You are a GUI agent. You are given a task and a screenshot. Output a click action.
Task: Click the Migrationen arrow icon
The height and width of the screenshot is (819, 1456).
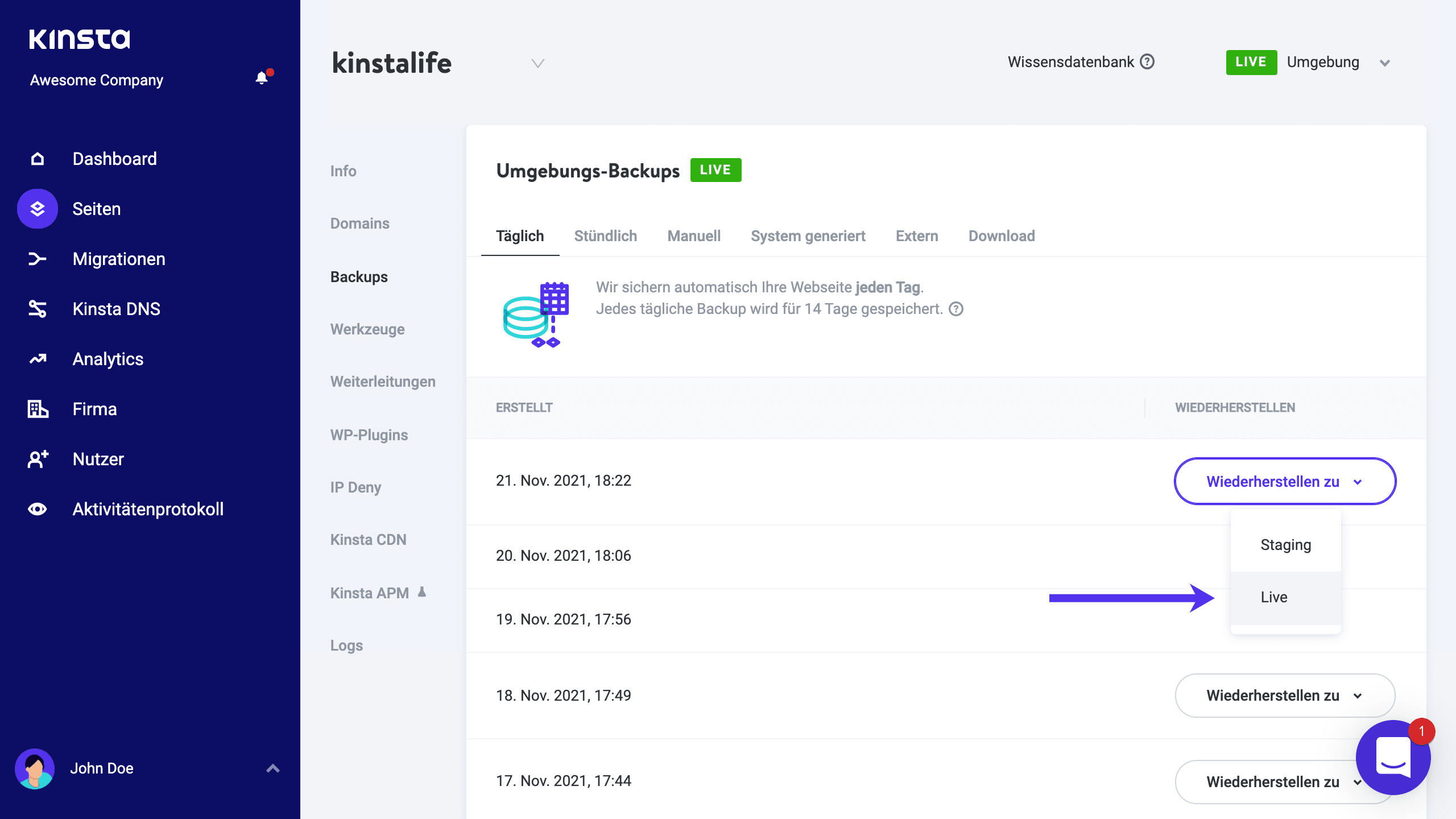coord(38,259)
